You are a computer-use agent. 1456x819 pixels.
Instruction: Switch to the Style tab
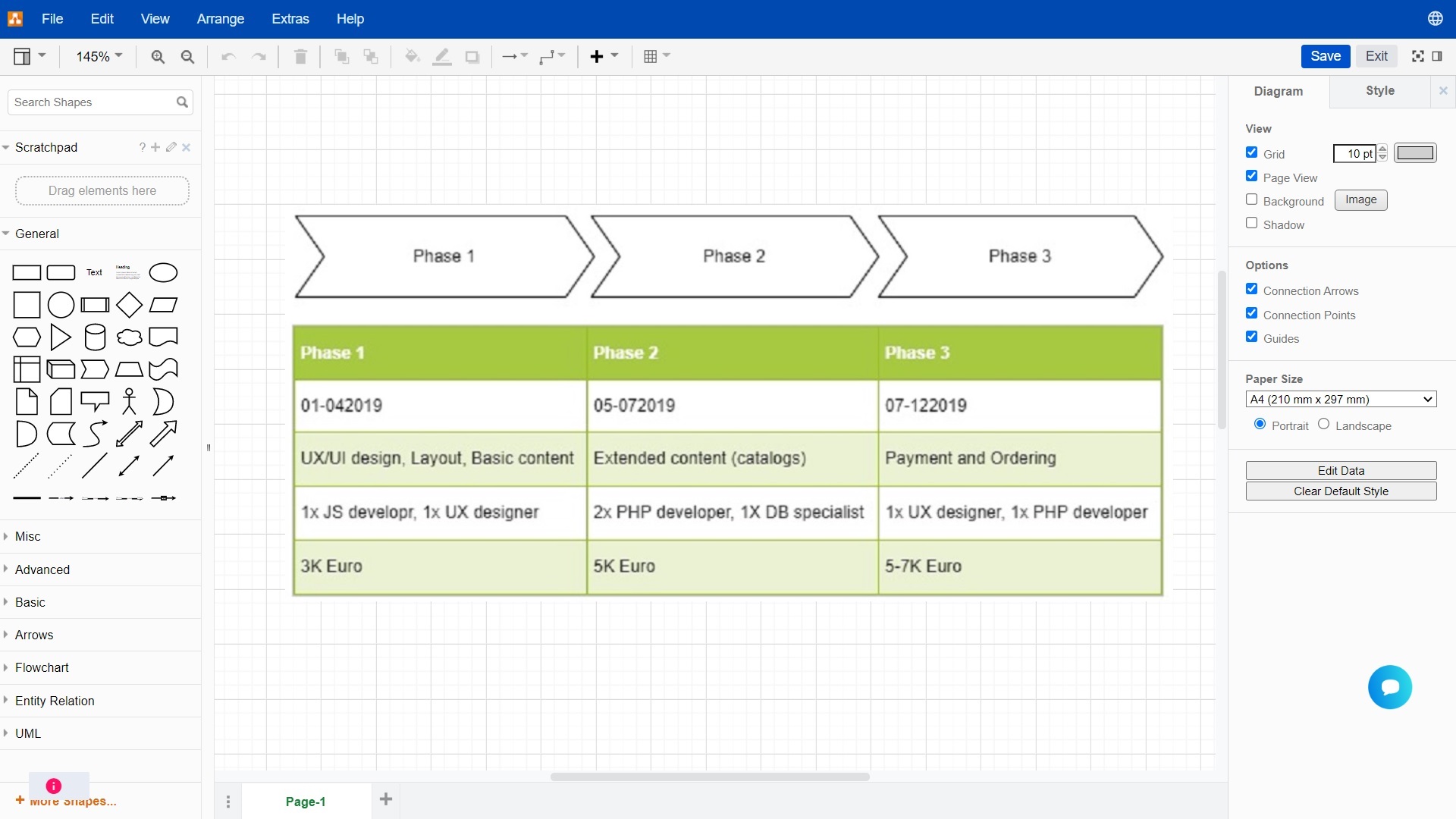(x=1379, y=91)
